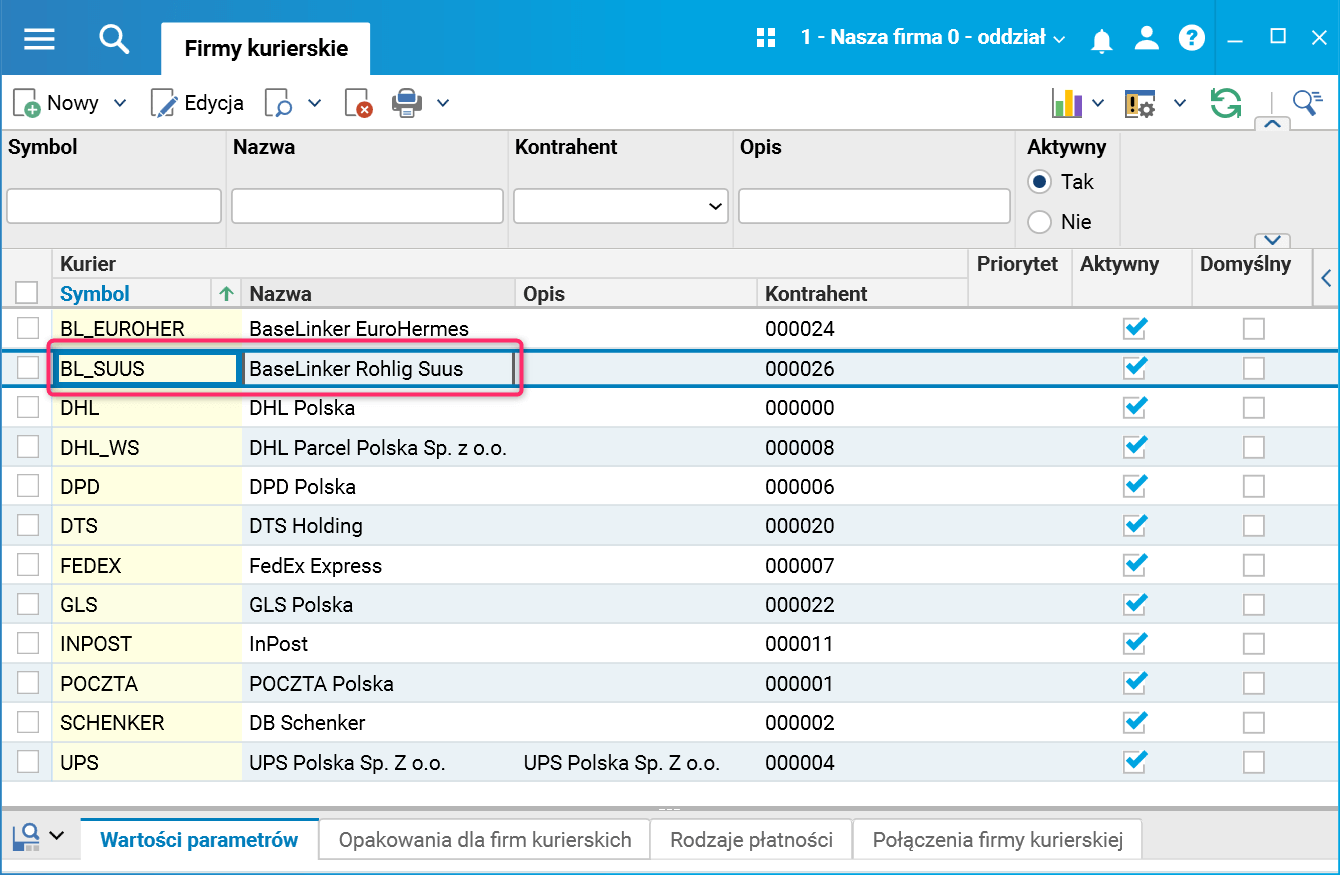The width and height of the screenshot is (1340, 875).
Task: Click the green refresh icon
Action: (1226, 103)
